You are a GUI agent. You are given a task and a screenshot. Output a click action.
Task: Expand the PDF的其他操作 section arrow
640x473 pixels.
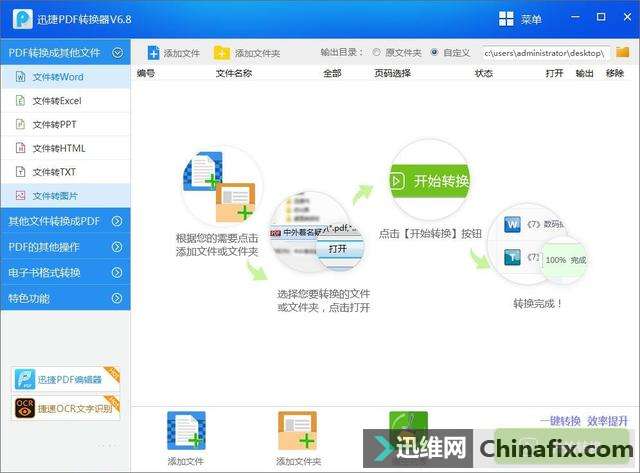(117, 247)
